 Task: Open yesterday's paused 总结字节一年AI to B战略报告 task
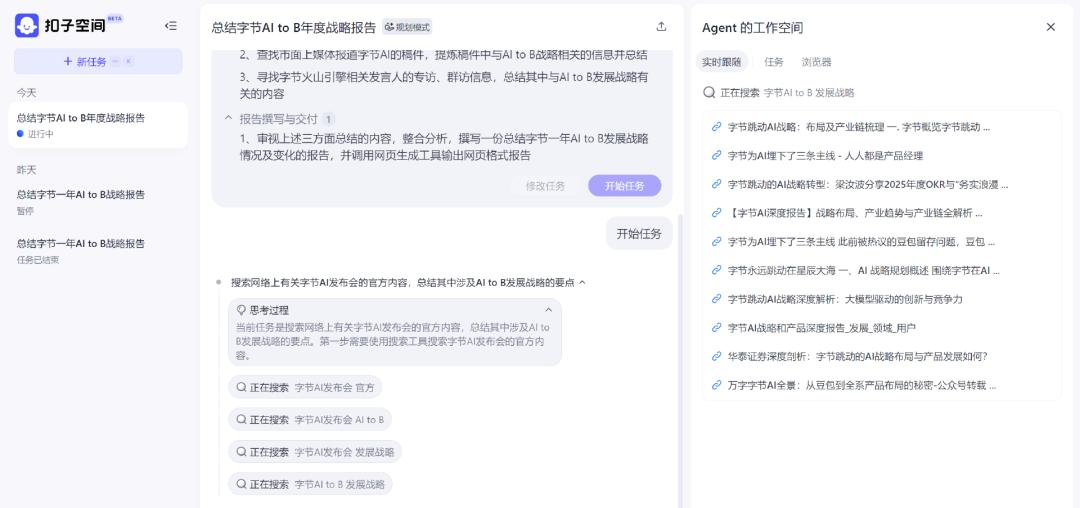coord(81,201)
